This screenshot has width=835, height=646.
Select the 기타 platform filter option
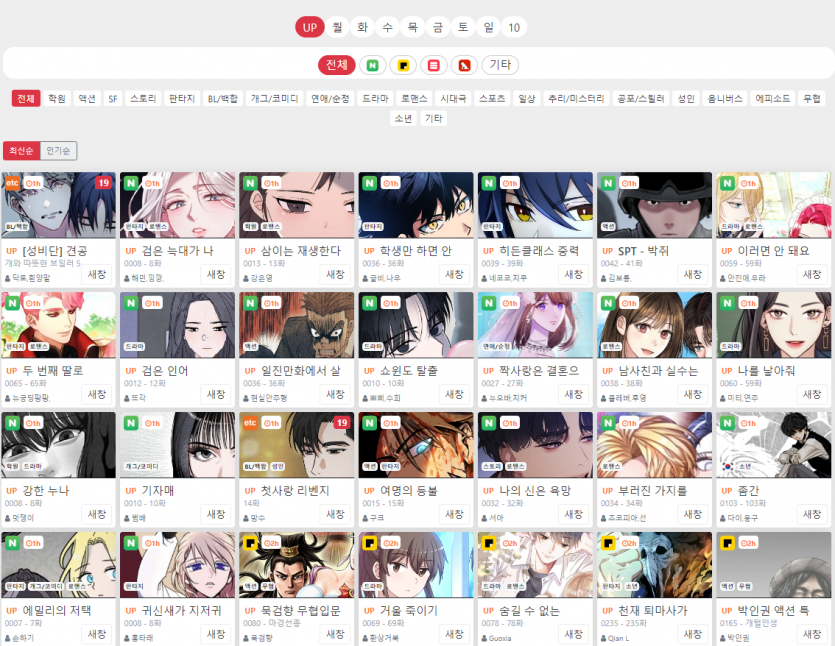point(501,65)
